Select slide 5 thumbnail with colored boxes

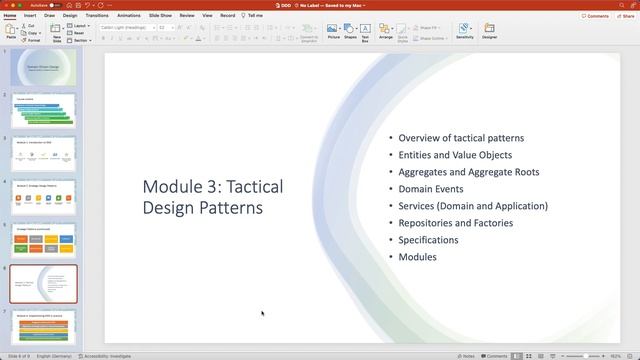(43, 241)
